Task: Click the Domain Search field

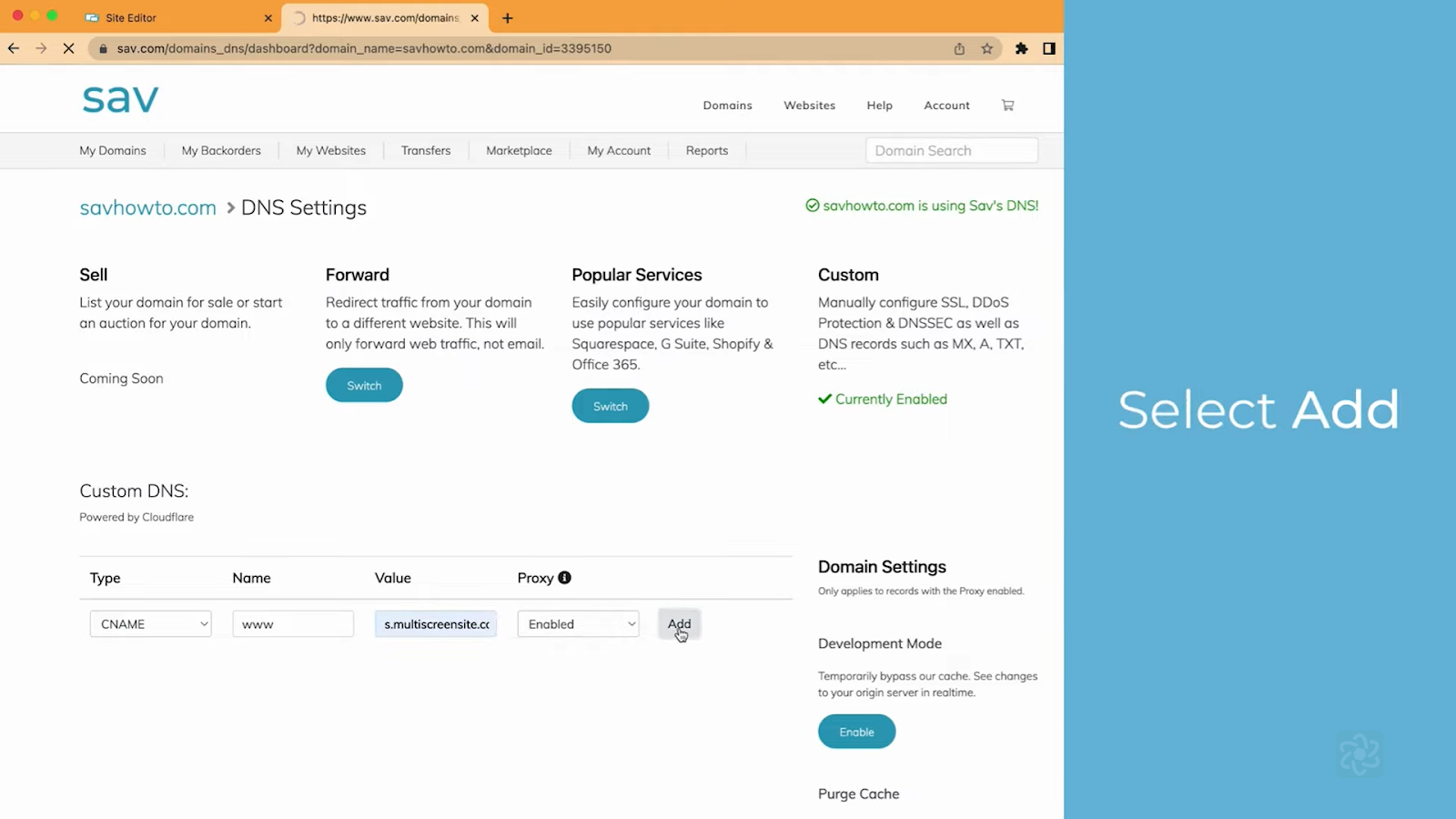Action: click(952, 151)
